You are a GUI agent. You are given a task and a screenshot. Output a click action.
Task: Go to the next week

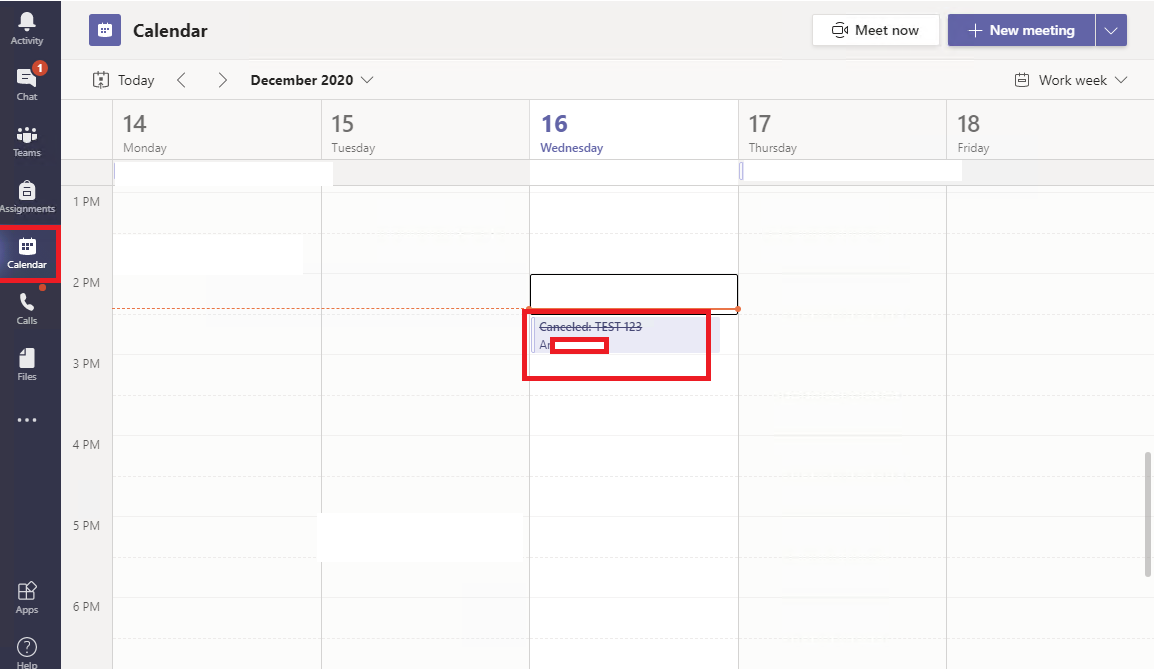[222, 80]
